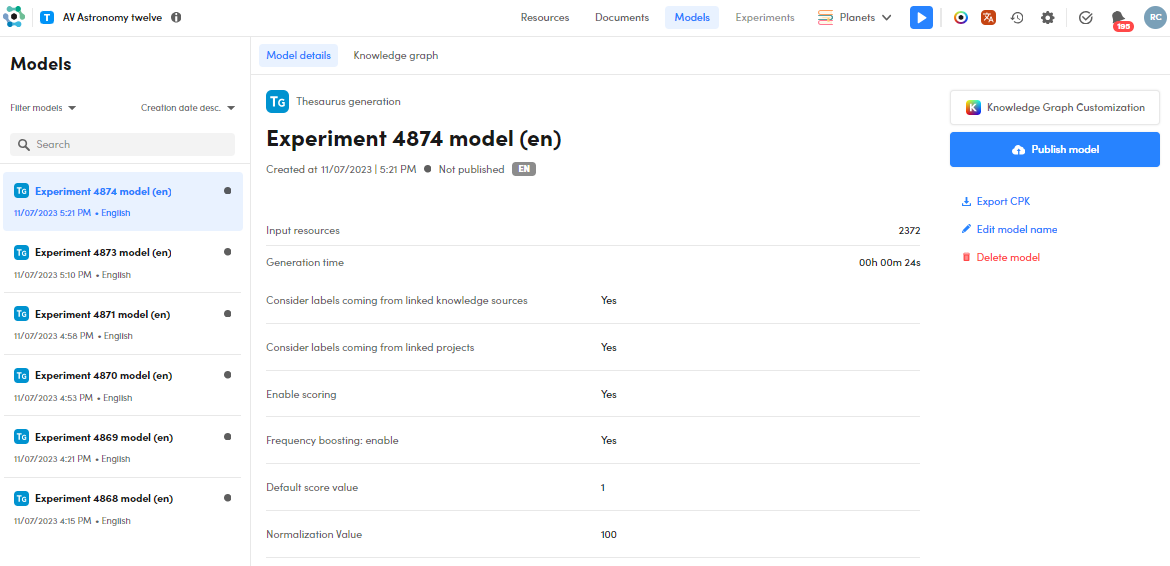Open the history clock icon

(1017, 18)
